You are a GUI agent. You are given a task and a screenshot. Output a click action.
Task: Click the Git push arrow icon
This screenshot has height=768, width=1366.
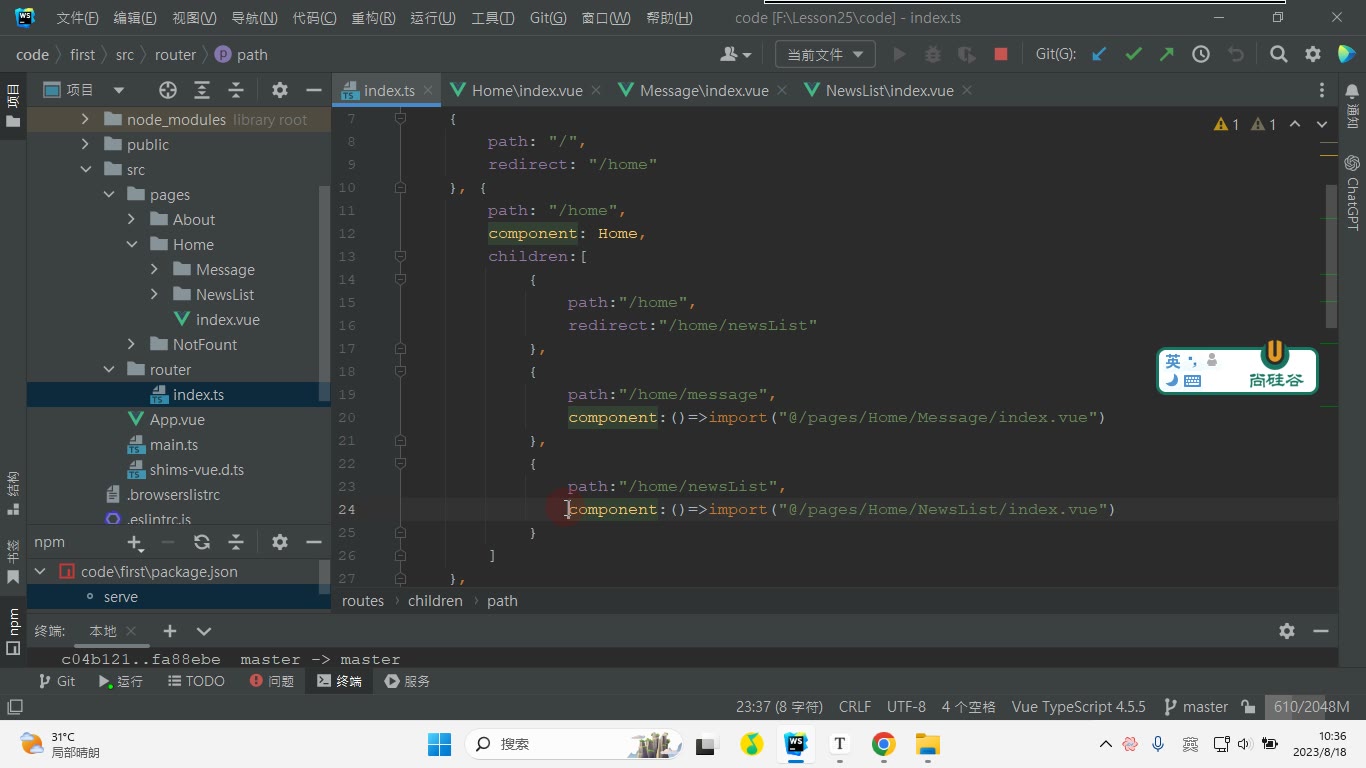[x=1167, y=55]
